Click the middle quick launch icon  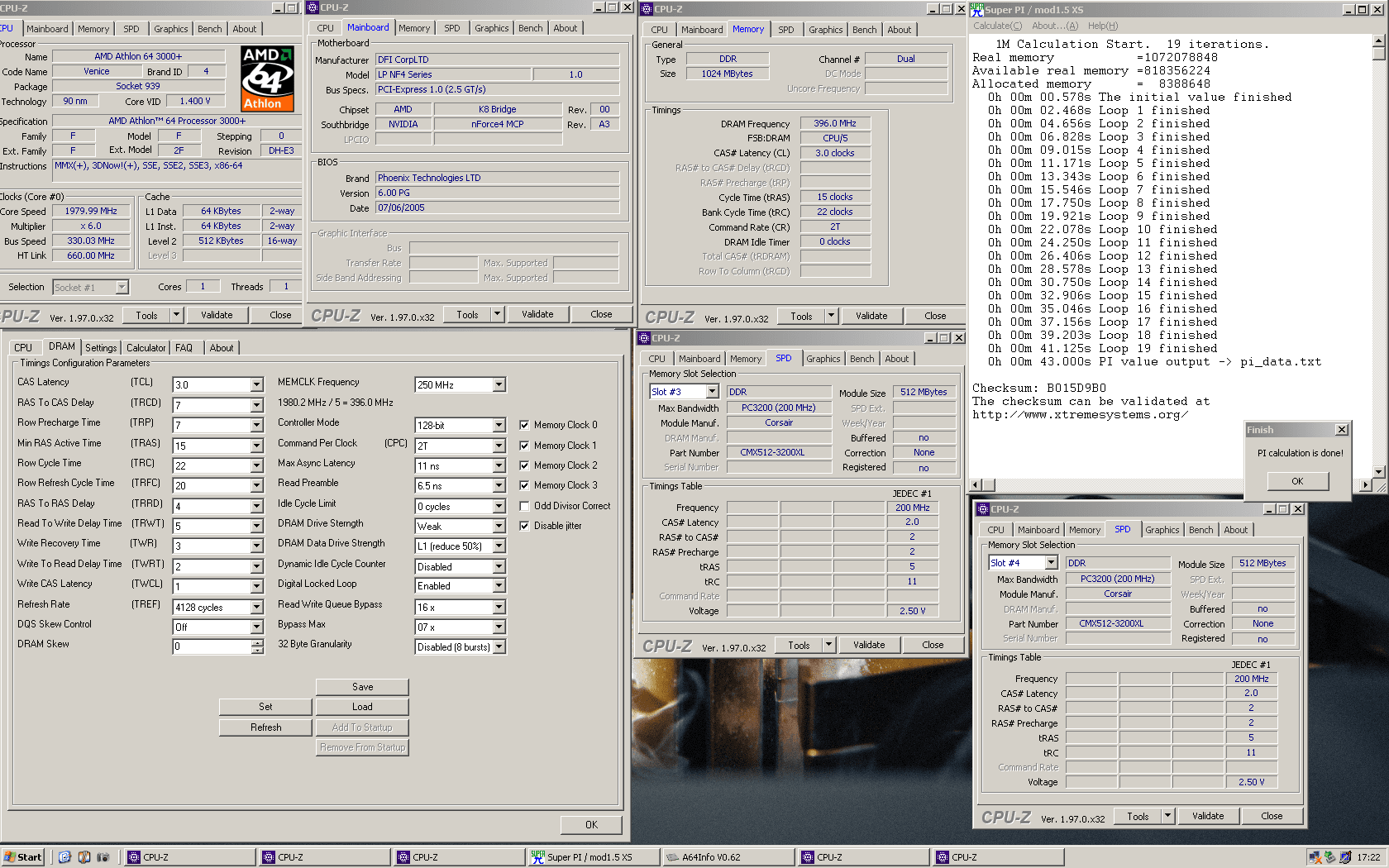pyautogui.click(x=84, y=857)
